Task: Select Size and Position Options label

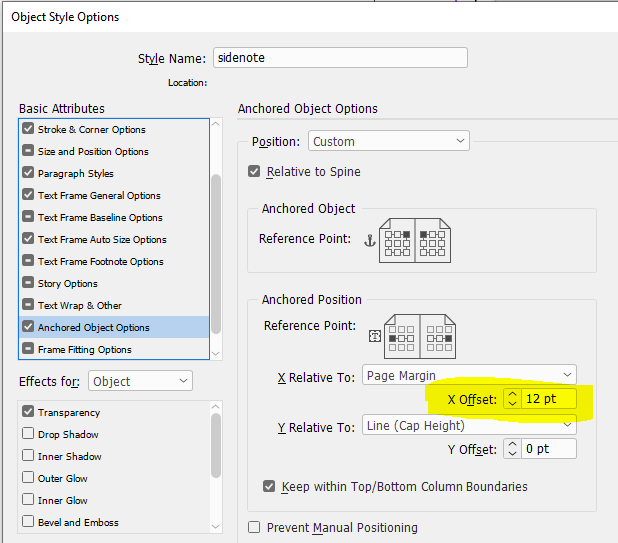Action: 93,152
